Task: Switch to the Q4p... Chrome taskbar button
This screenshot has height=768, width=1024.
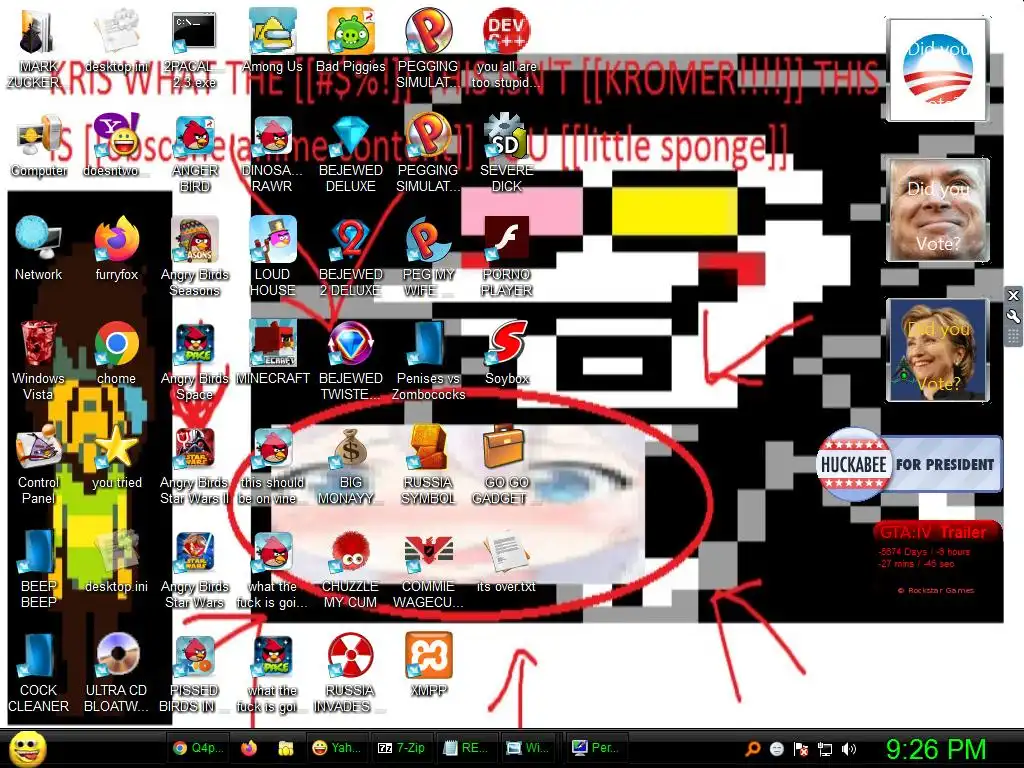Action: tap(199, 748)
